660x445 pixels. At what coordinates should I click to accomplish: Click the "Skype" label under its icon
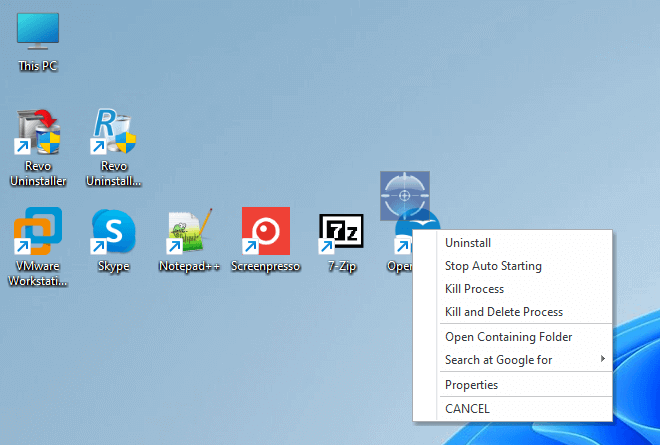tap(113, 267)
